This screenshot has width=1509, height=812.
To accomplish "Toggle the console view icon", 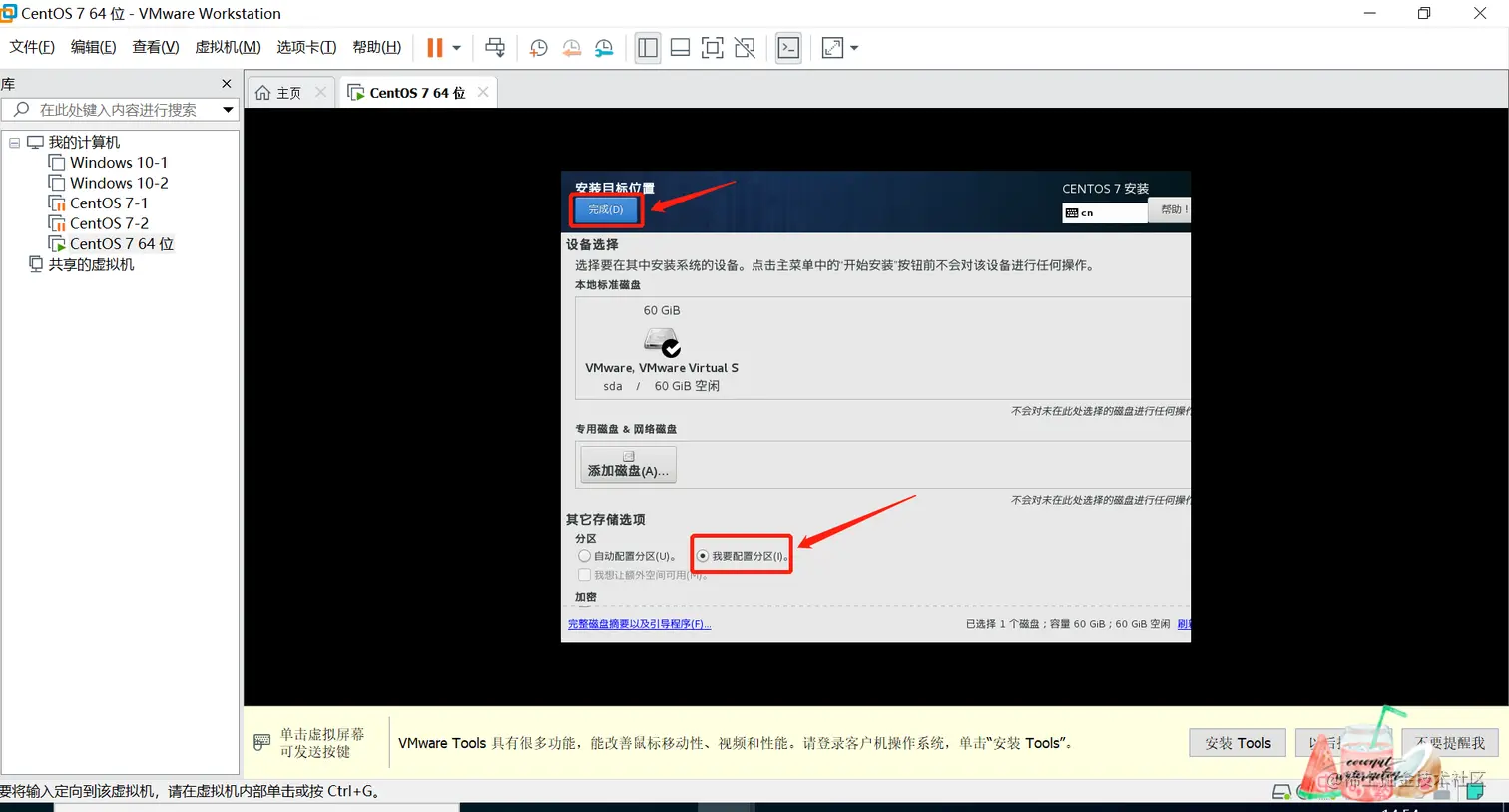I will (788, 47).
